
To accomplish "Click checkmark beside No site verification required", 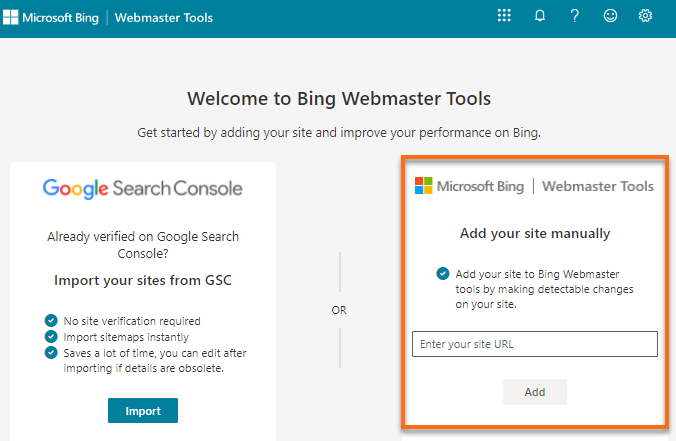I will (51, 320).
